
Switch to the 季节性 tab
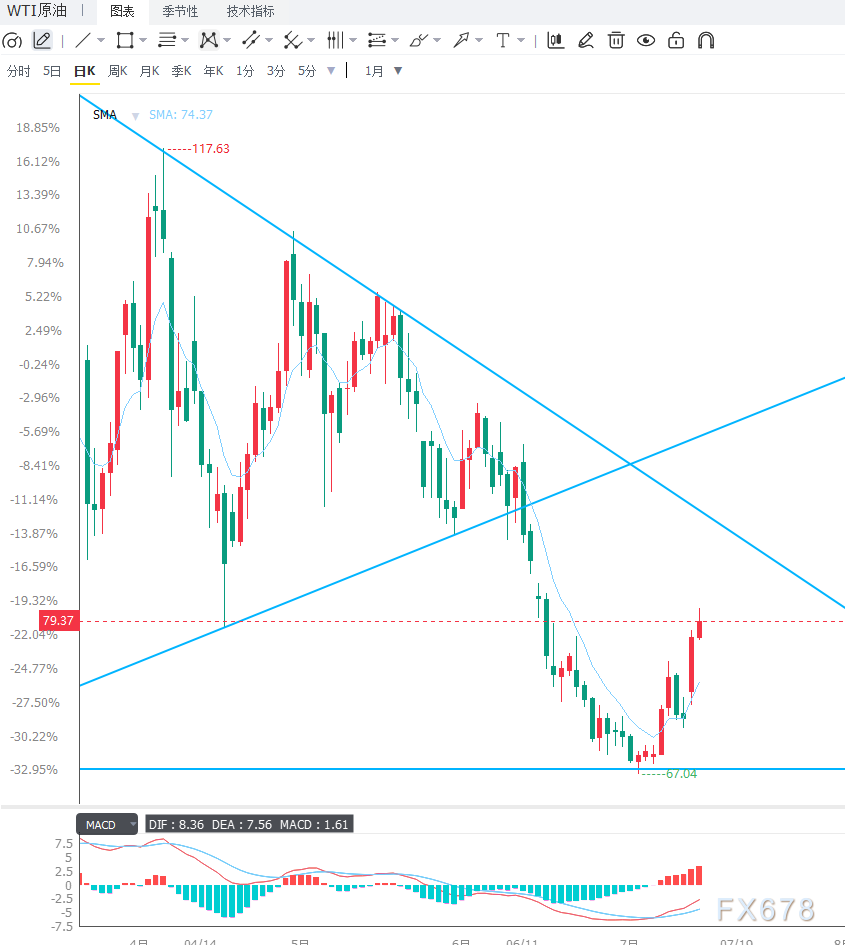(x=180, y=11)
